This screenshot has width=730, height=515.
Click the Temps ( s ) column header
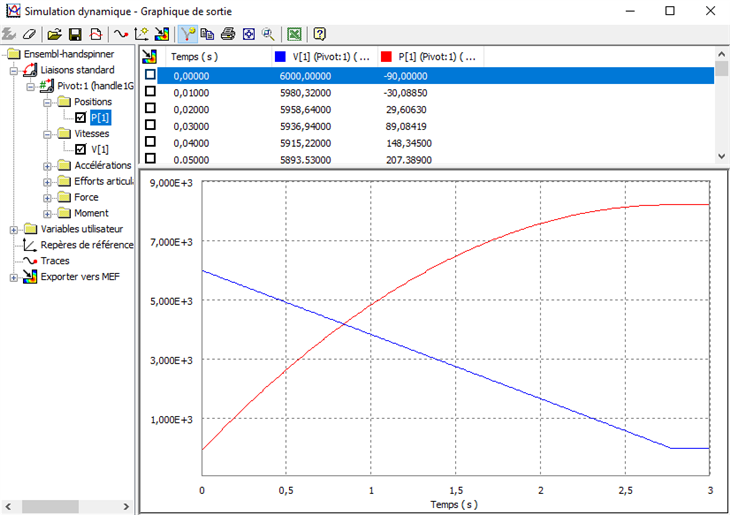tap(218, 57)
